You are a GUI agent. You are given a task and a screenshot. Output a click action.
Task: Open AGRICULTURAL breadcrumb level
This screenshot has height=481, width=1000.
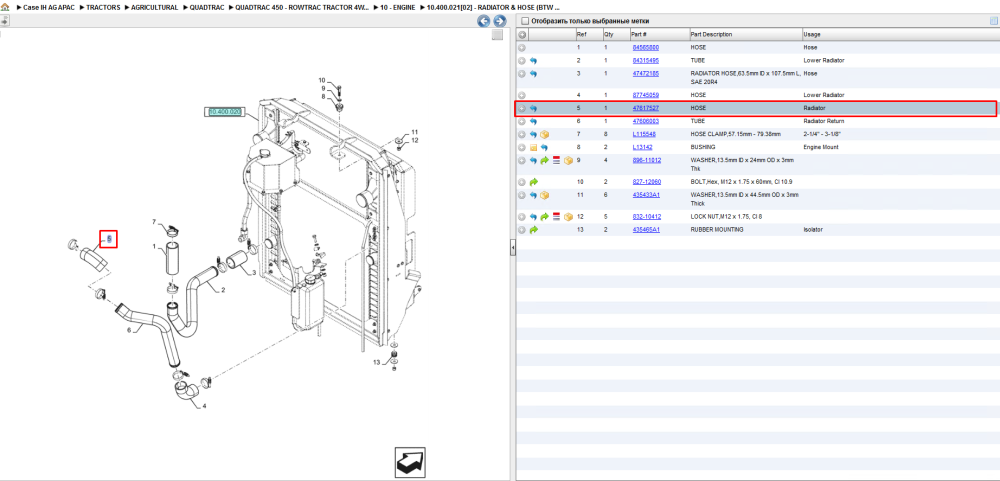coord(154,8)
